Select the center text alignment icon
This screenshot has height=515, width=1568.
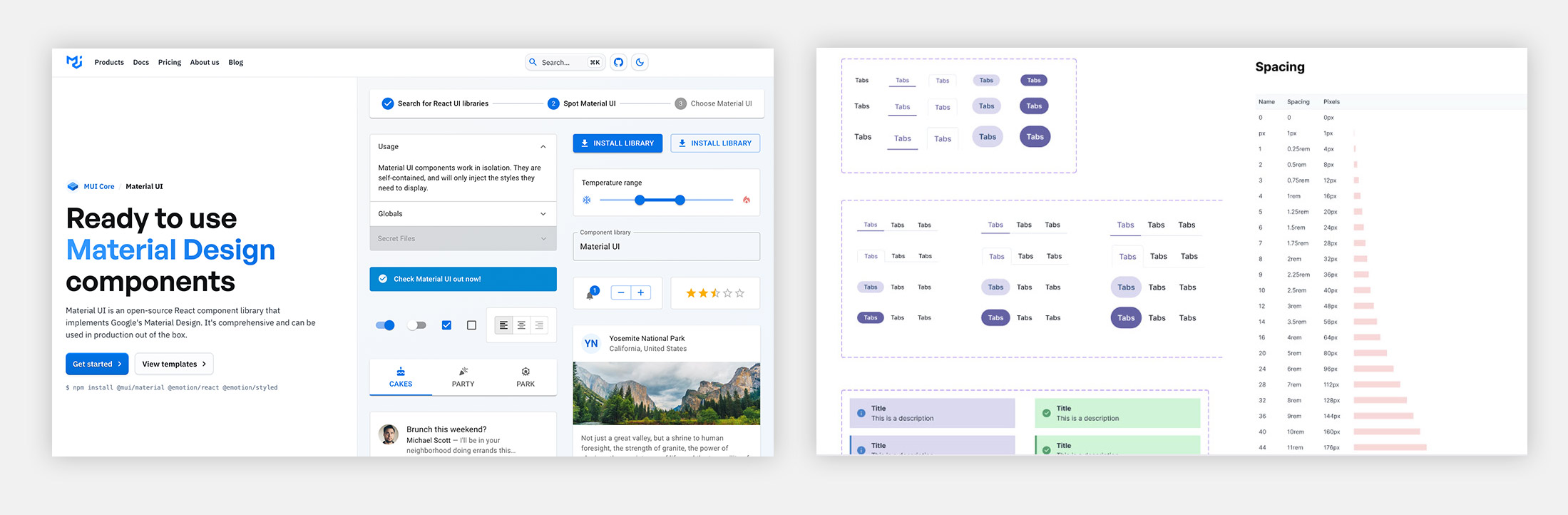(x=521, y=325)
